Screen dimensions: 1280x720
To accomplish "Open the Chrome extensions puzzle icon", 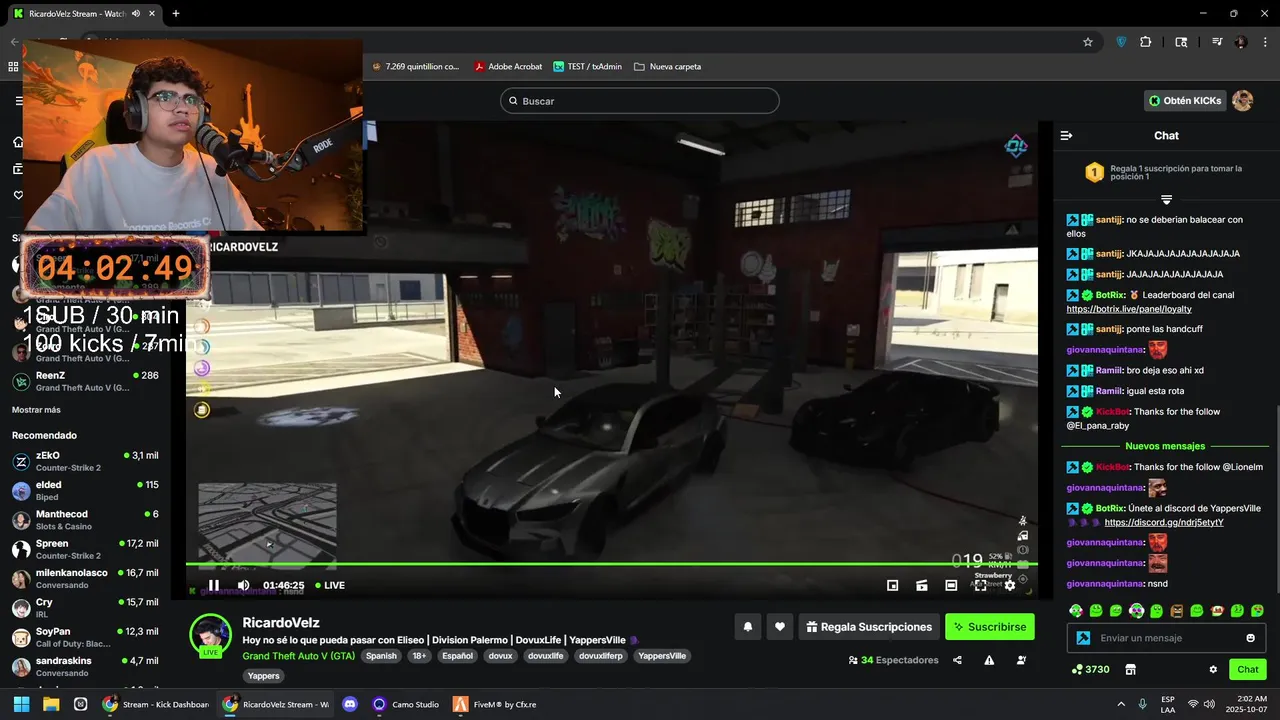I will 1146,42.
